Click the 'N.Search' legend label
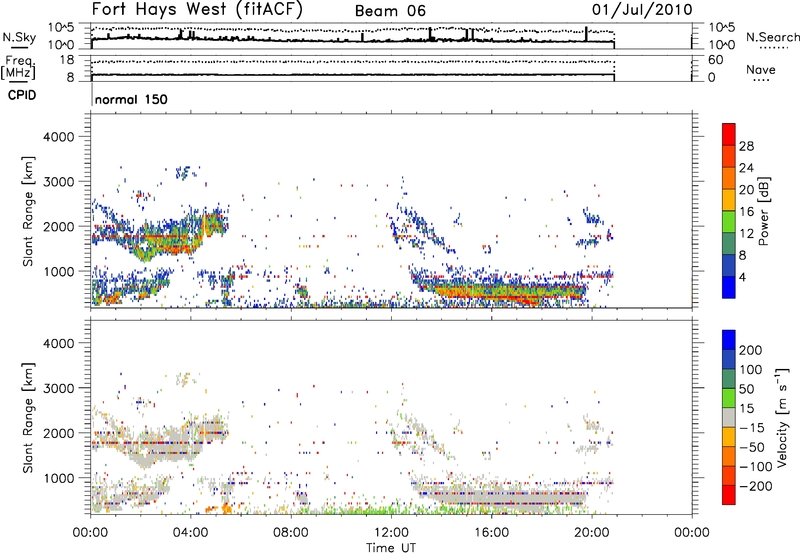Image resolution: width=800 pixels, height=554 pixels. click(772, 37)
